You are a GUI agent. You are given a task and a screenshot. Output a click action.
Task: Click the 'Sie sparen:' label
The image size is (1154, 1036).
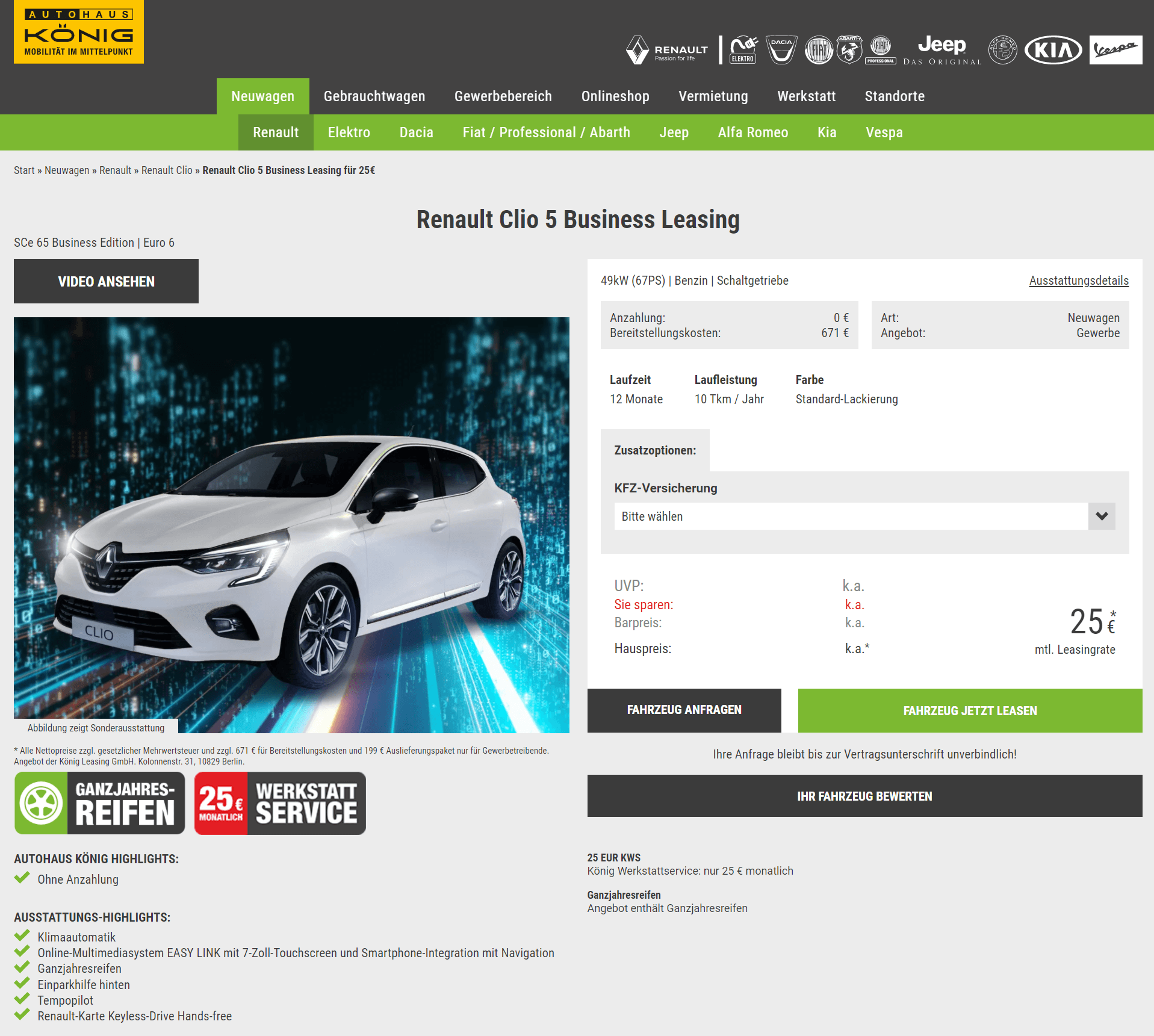point(644,605)
